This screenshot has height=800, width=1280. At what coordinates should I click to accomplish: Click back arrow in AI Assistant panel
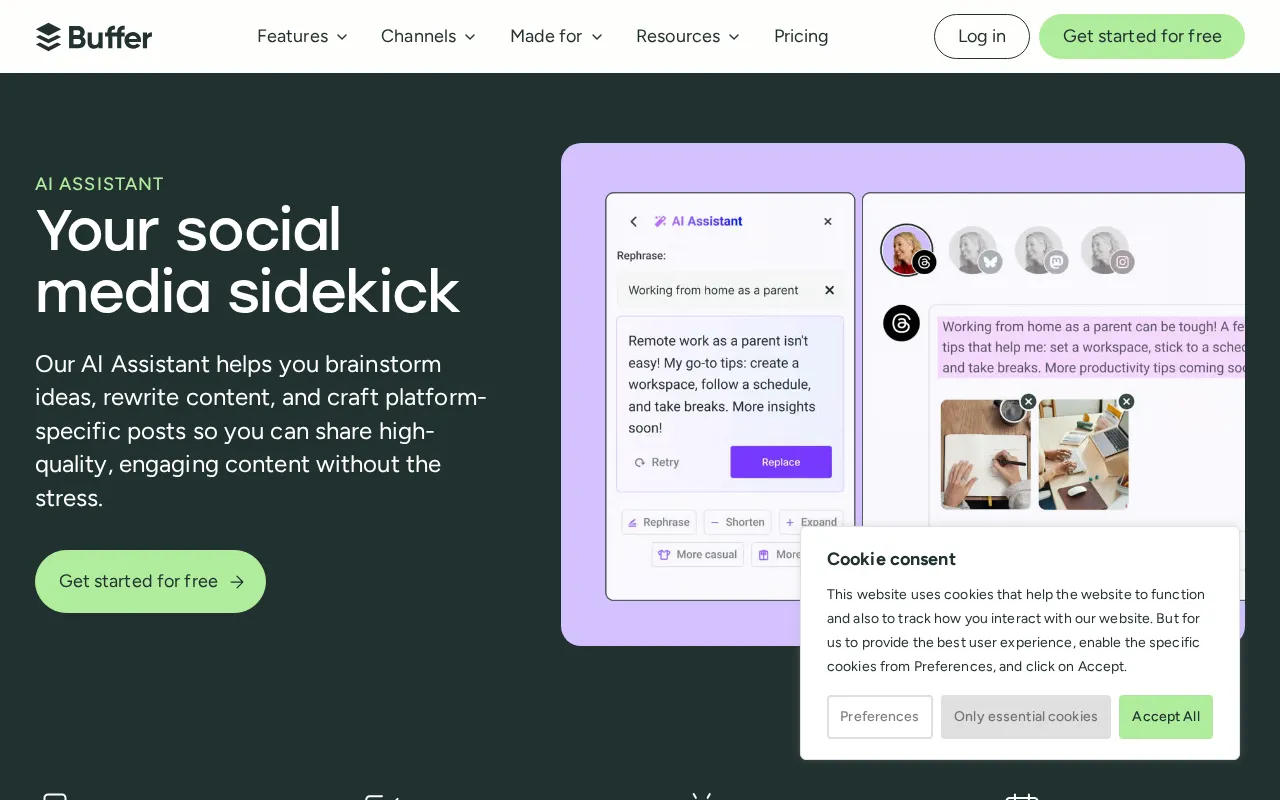633,221
